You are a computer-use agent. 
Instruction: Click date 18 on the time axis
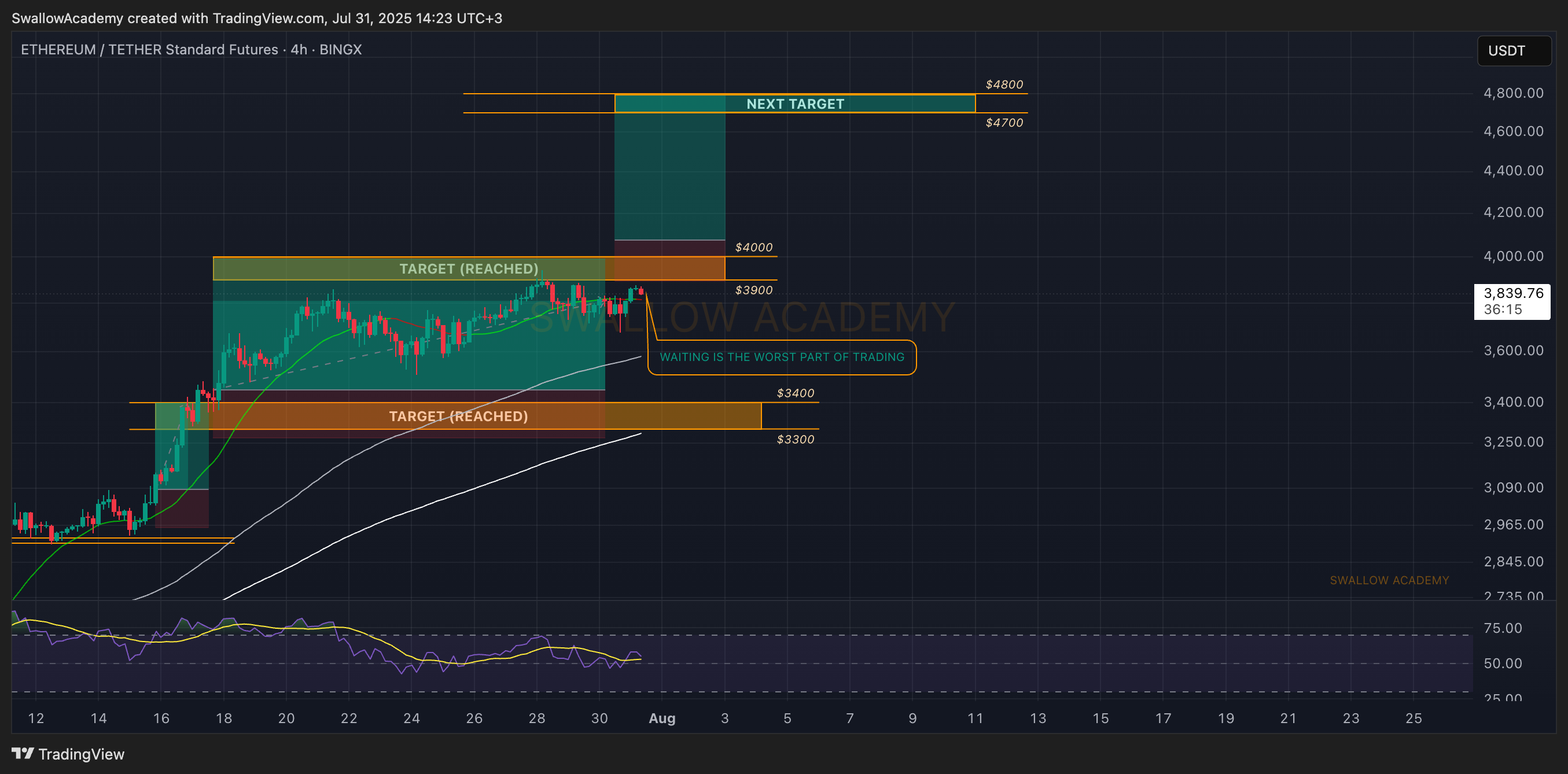(223, 718)
